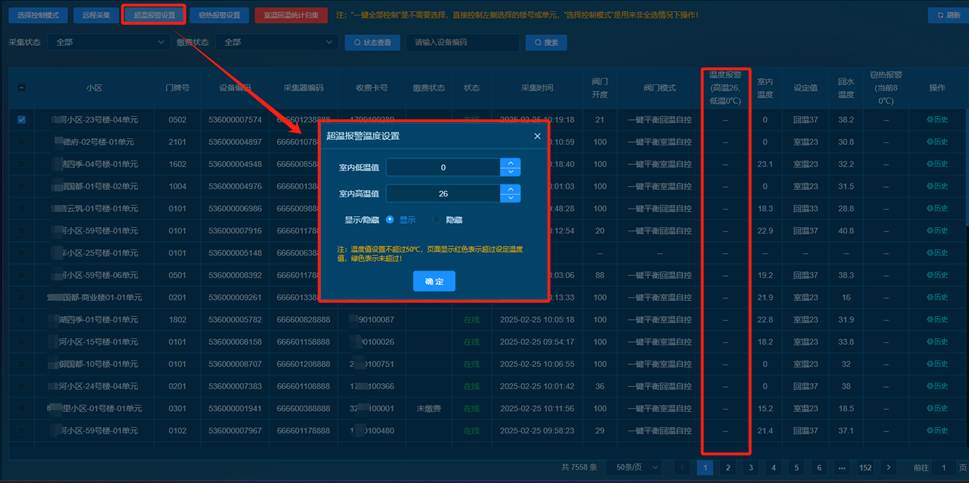
Task: Open the 超温报警设置 tab button
Action: [155, 15]
